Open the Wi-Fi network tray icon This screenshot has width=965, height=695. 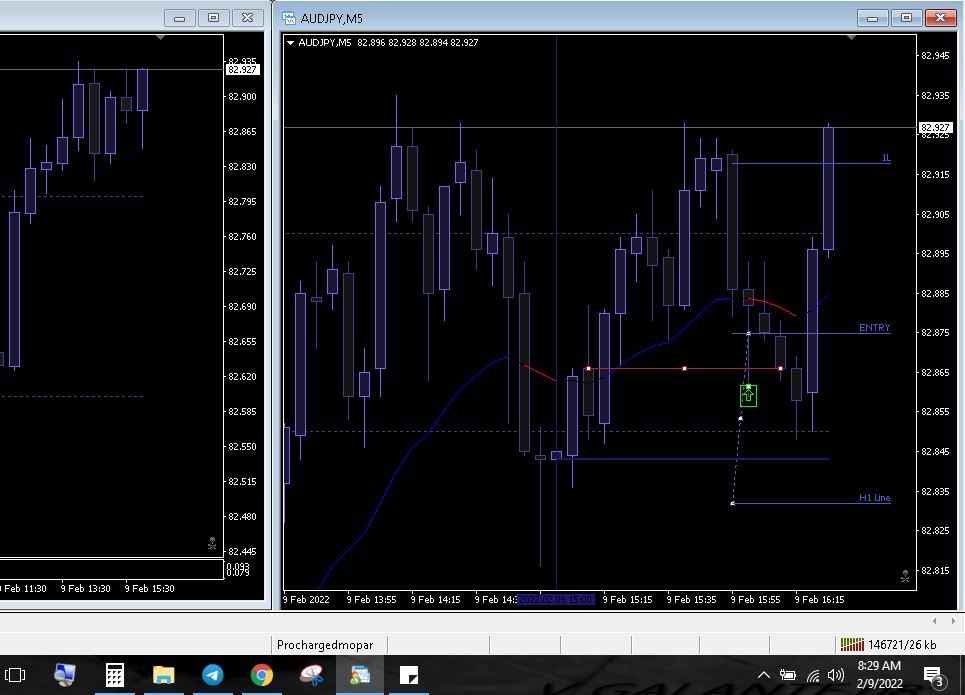point(813,676)
